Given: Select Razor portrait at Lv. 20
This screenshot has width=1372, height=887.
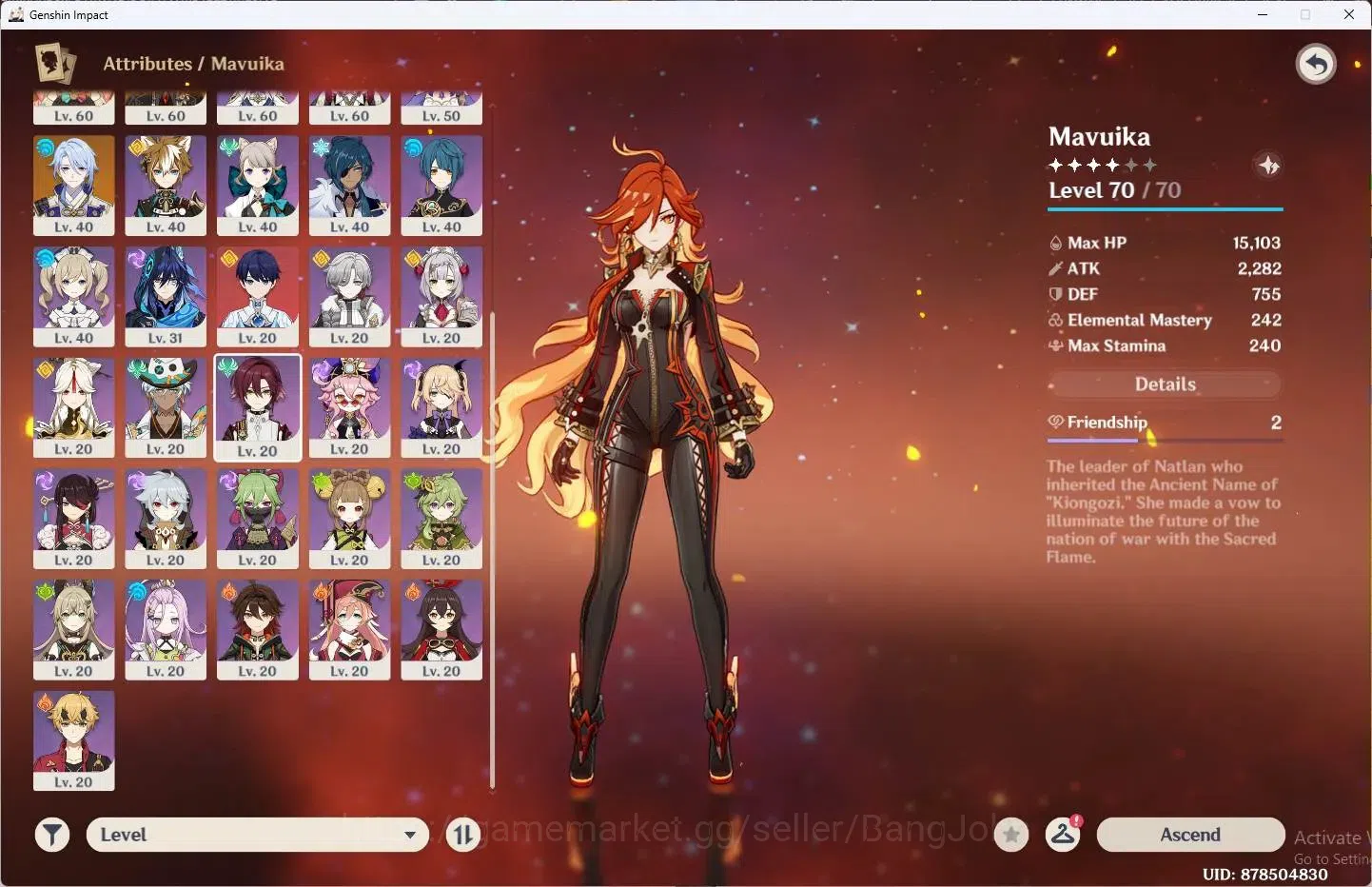Looking at the screenshot, I should 166,519.
